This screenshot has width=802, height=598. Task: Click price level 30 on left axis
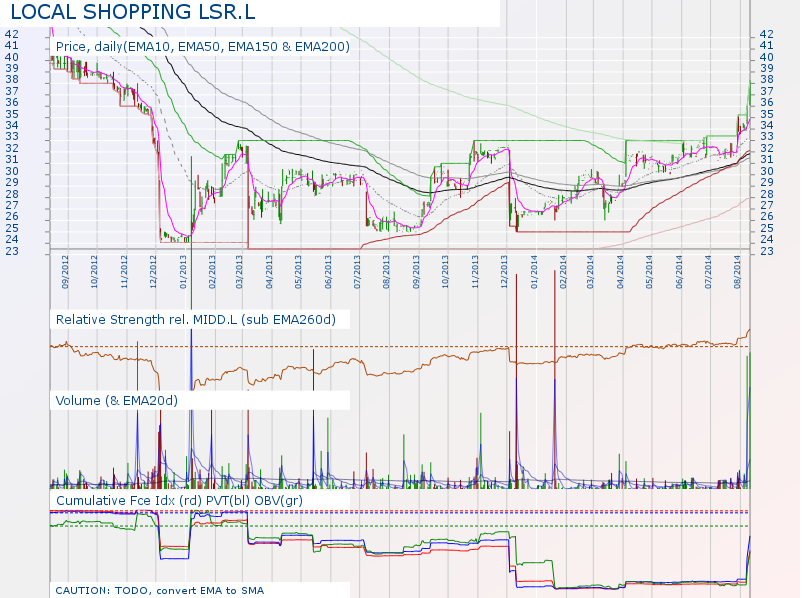(x=12, y=171)
